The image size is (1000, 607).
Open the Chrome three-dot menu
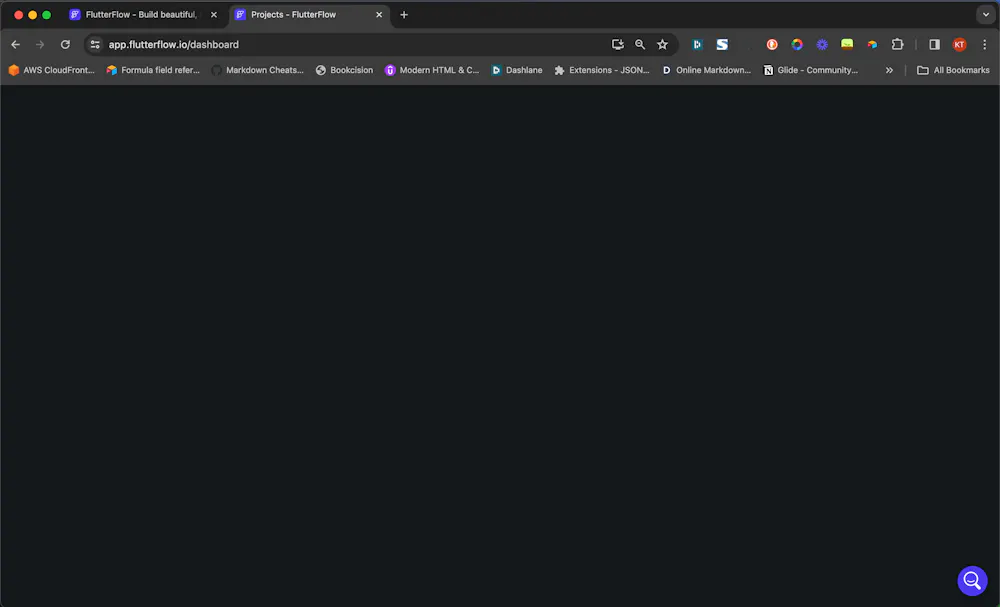[x=985, y=45]
